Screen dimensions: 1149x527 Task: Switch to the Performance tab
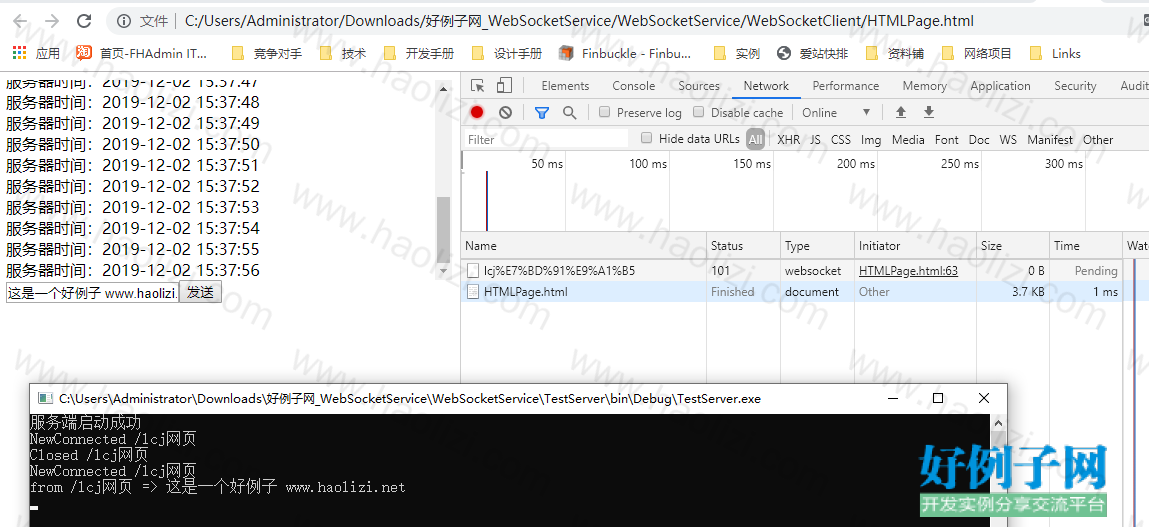click(846, 86)
